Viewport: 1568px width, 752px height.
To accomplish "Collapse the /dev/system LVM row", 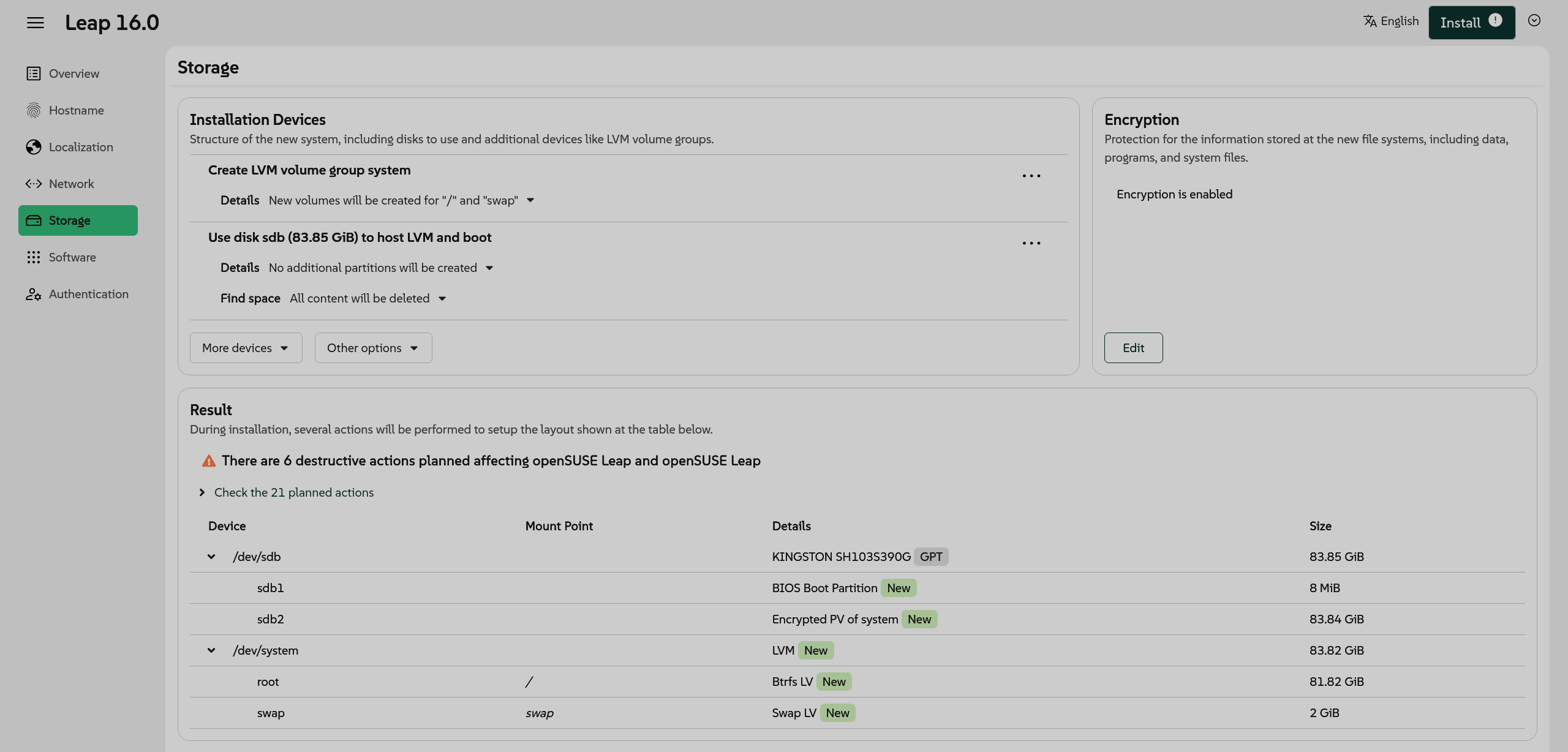I will 211,650.
